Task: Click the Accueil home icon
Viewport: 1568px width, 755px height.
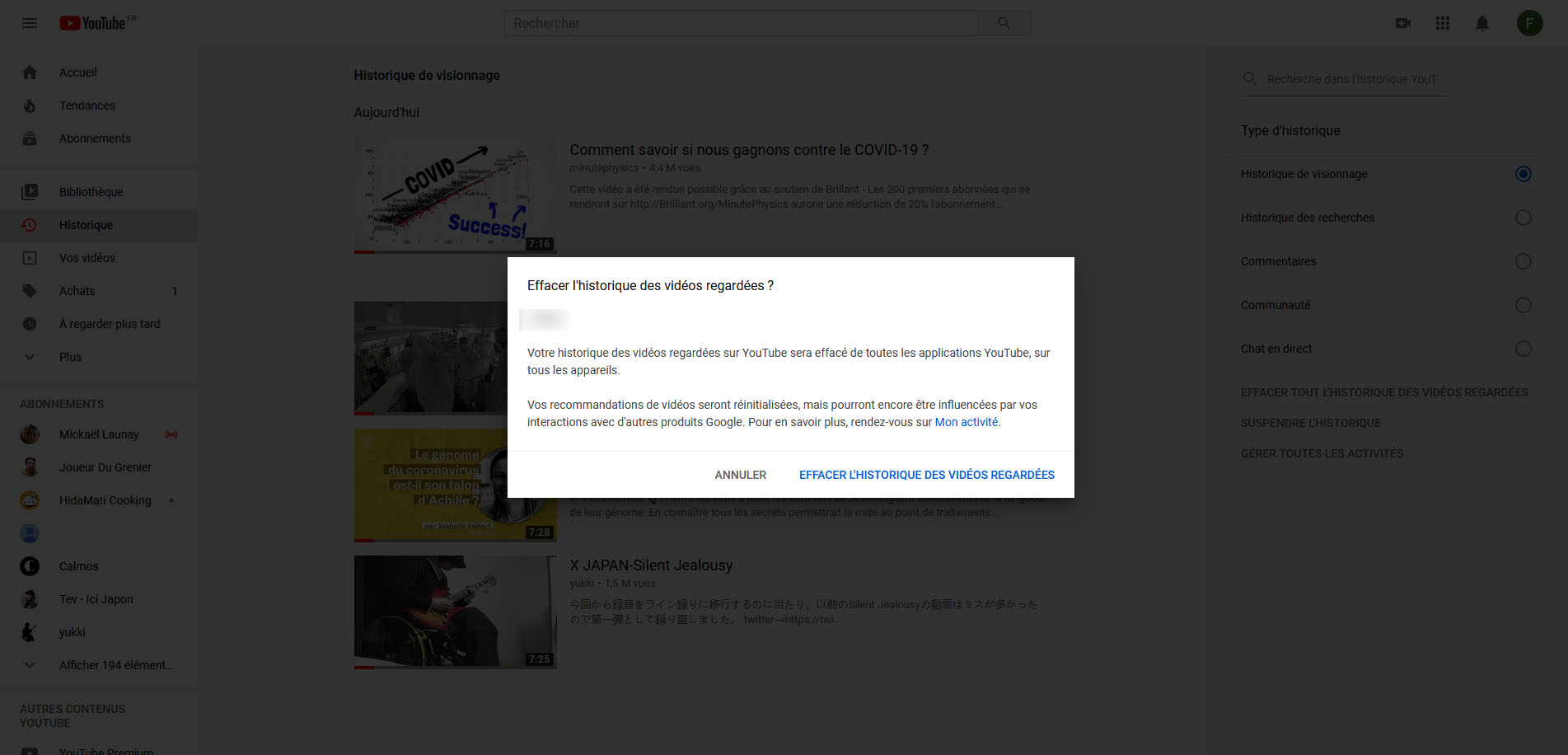Action: 30,73
